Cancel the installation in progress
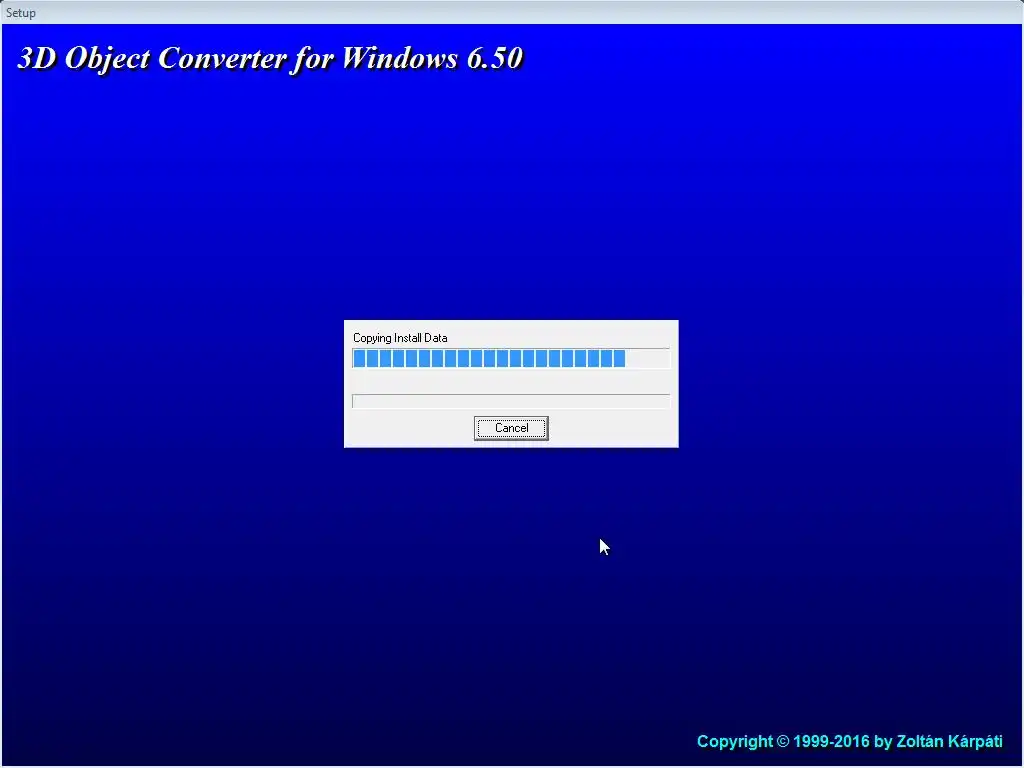Image resolution: width=1024 pixels, height=768 pixels. 511,428
